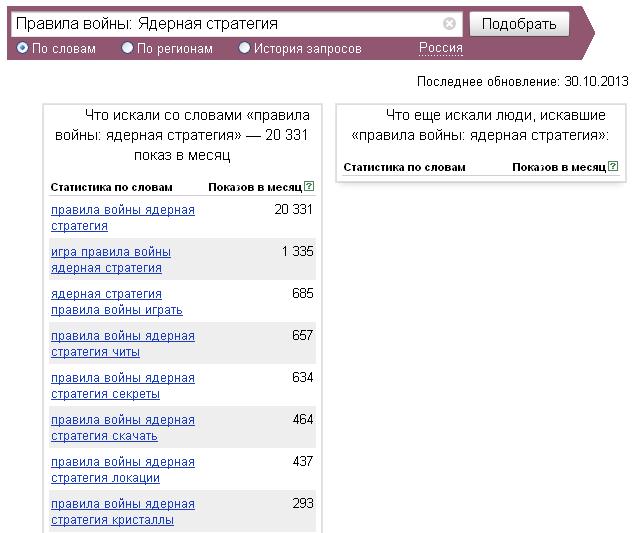Click right panel header 'Статистика по словам'
Viewport: 636px width, 533px height.
click(x=404, y=167)
